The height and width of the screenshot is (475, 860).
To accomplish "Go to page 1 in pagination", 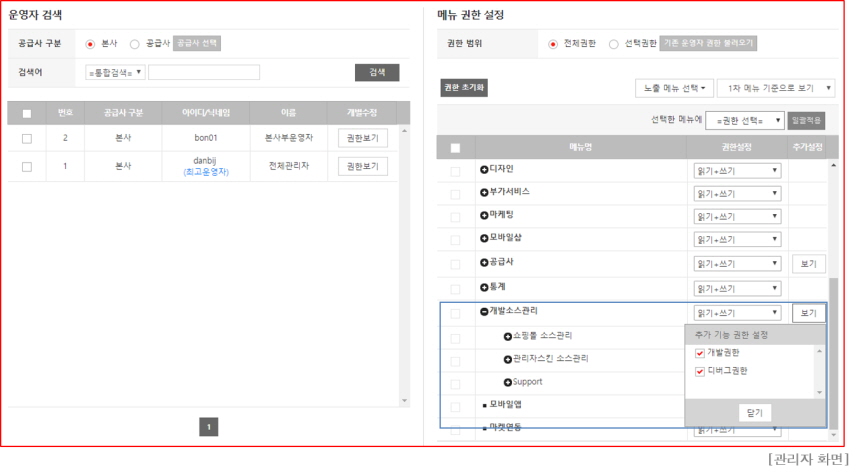I will pyautogui.click(x=208, y=427).
